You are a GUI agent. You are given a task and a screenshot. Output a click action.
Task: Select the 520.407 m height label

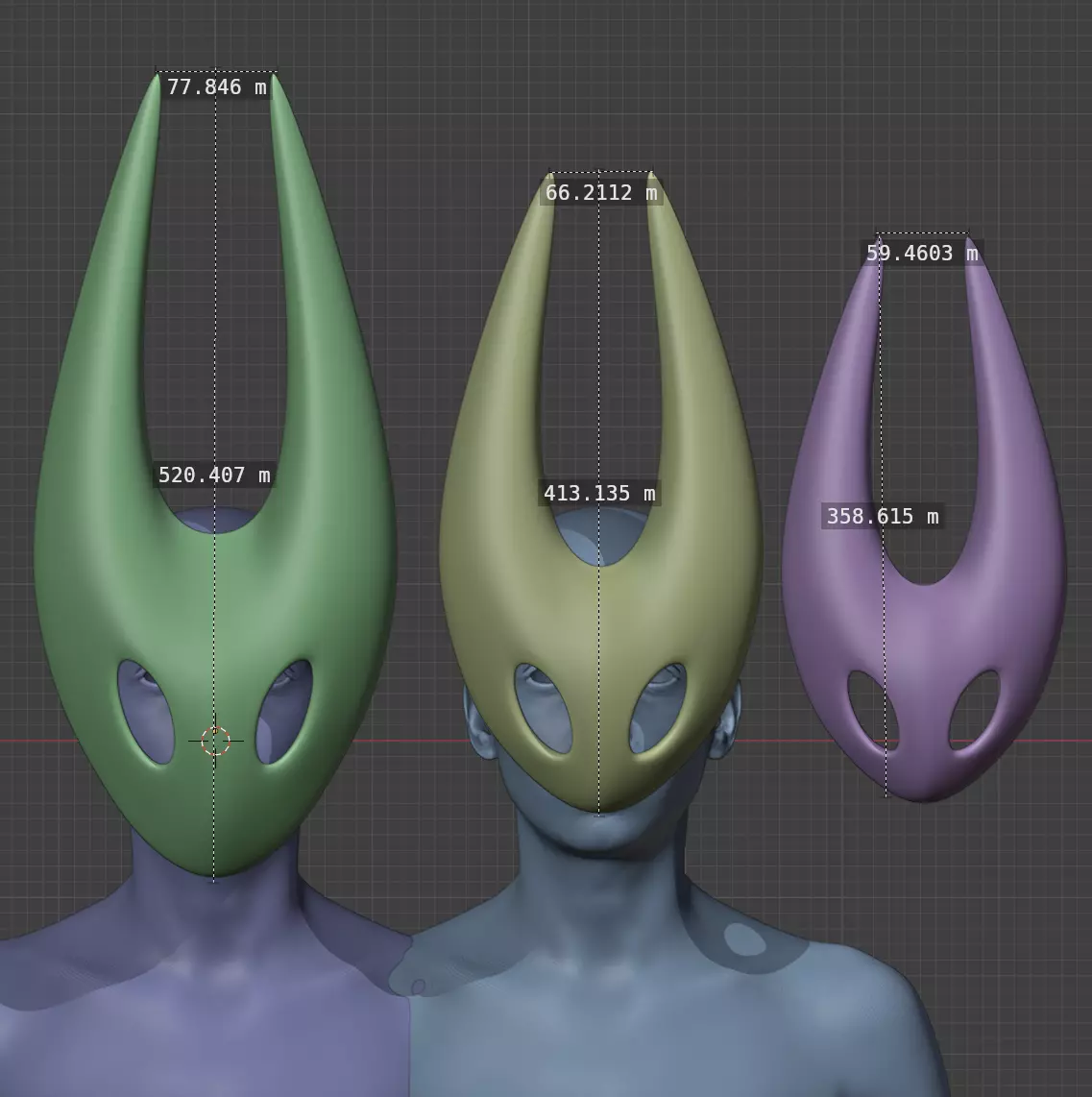(x=214, y=475)
